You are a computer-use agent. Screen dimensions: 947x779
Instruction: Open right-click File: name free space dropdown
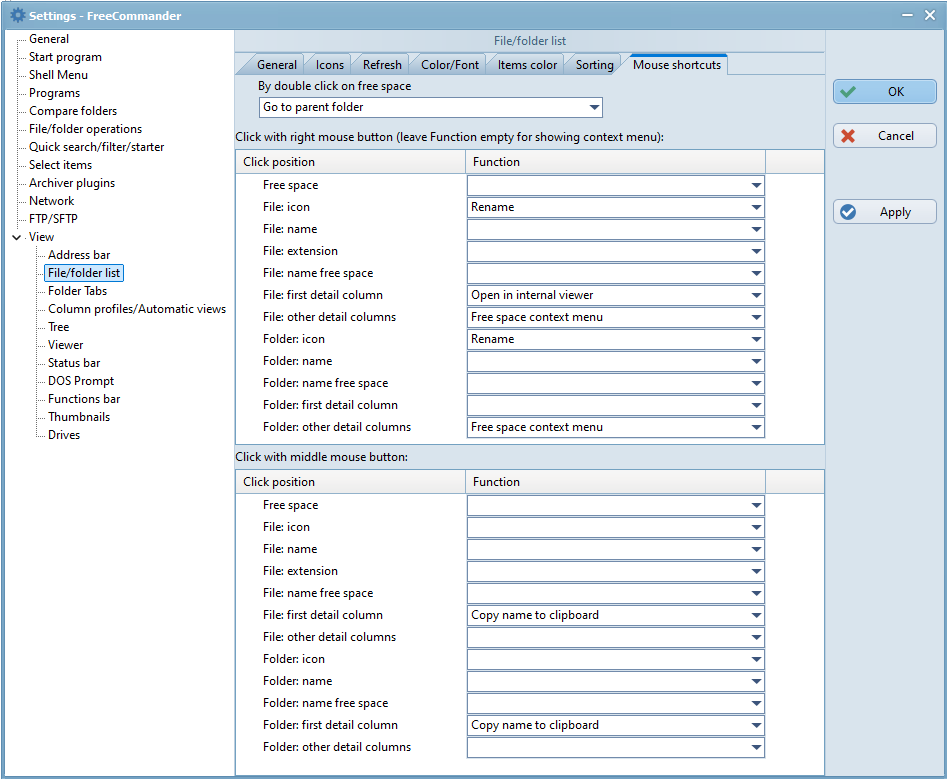tap(615, 274)
